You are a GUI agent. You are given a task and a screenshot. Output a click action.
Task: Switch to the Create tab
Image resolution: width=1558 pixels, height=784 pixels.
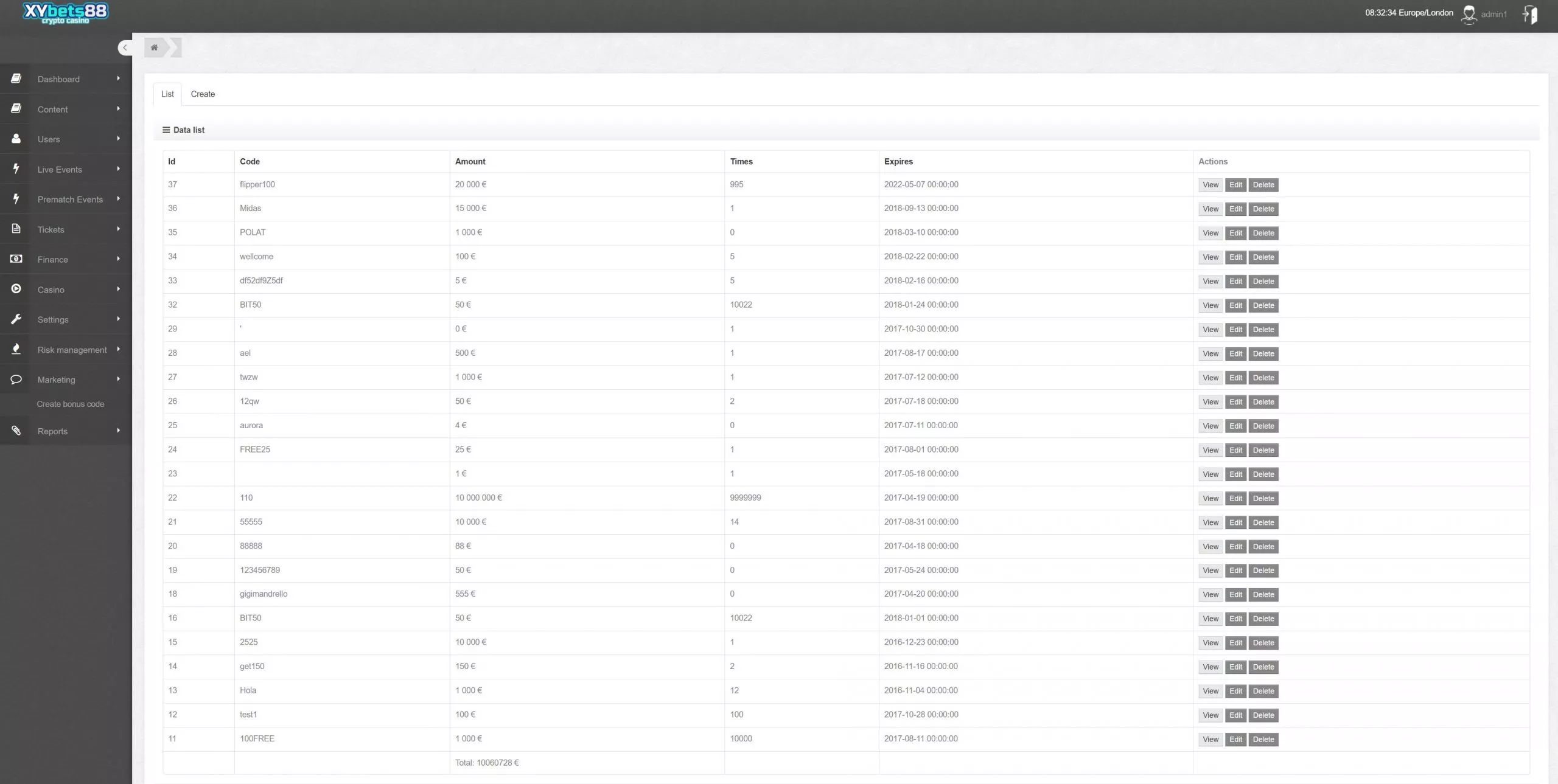pos(203,94)
